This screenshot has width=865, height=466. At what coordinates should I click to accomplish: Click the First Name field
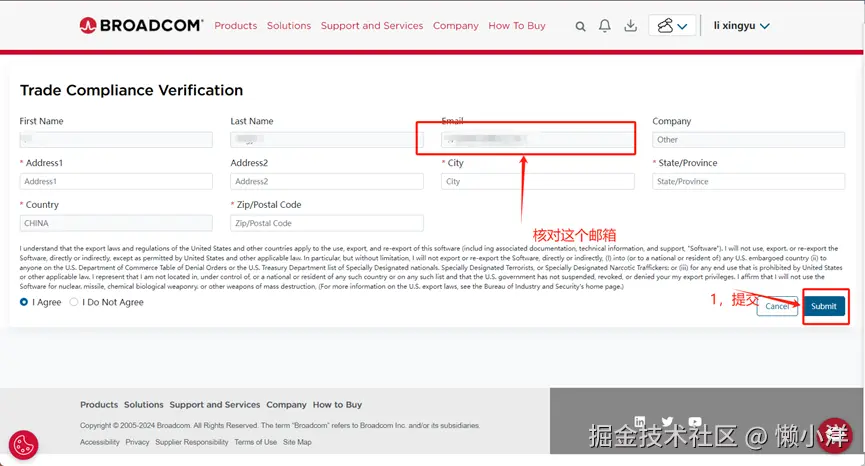click(x=116, y=140)
